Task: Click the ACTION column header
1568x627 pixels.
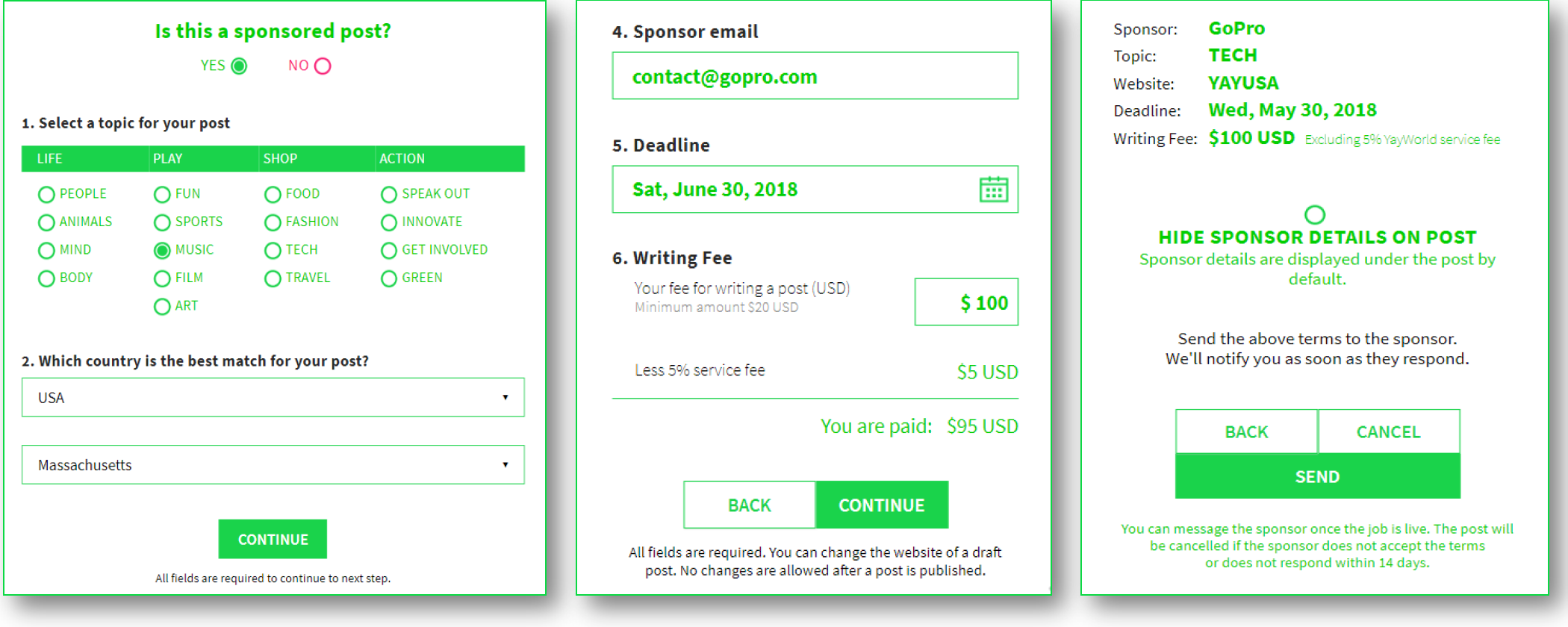Action: pyautogui.click(x=402, y=158)
